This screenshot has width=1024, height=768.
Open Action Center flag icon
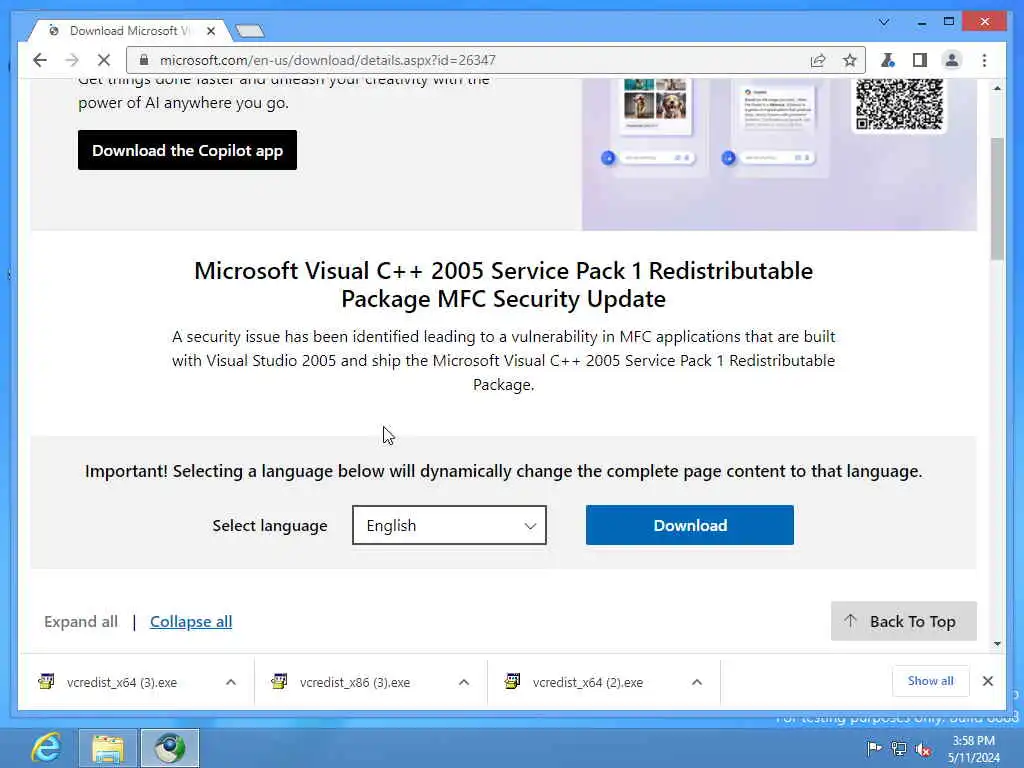coord(874,748)
